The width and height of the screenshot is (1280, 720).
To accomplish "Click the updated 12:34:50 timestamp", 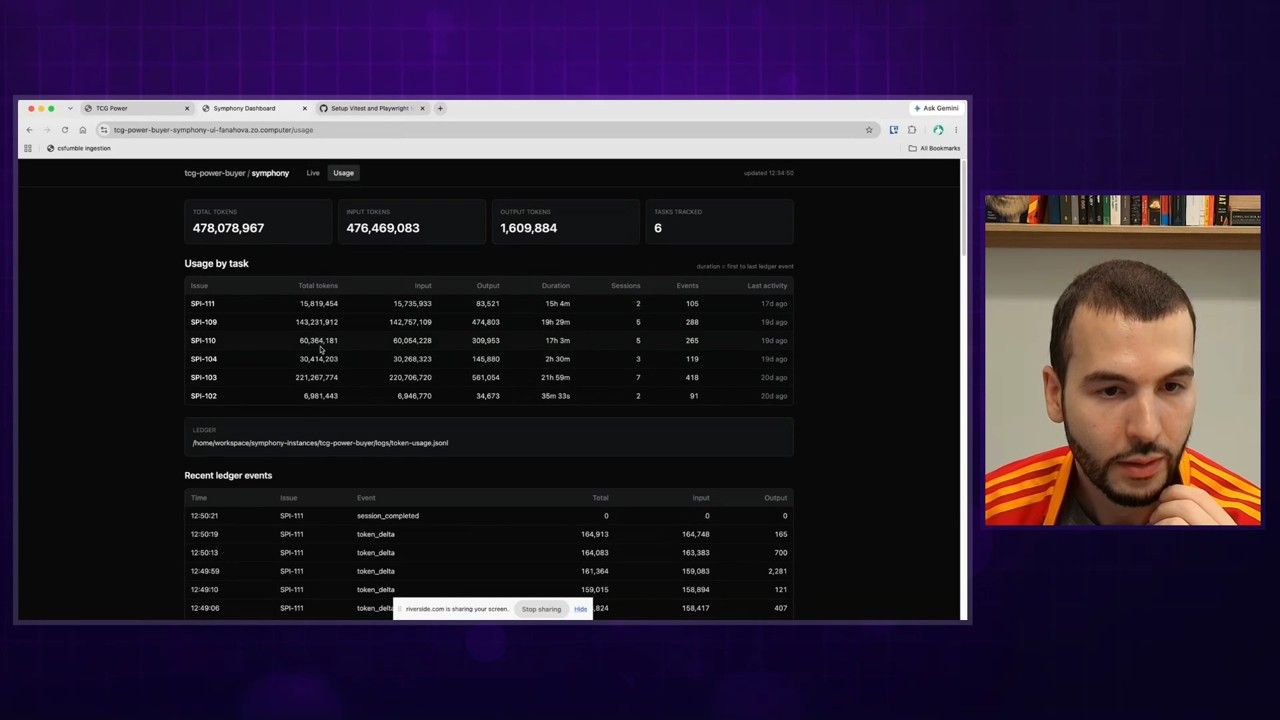I will point(769,173).
